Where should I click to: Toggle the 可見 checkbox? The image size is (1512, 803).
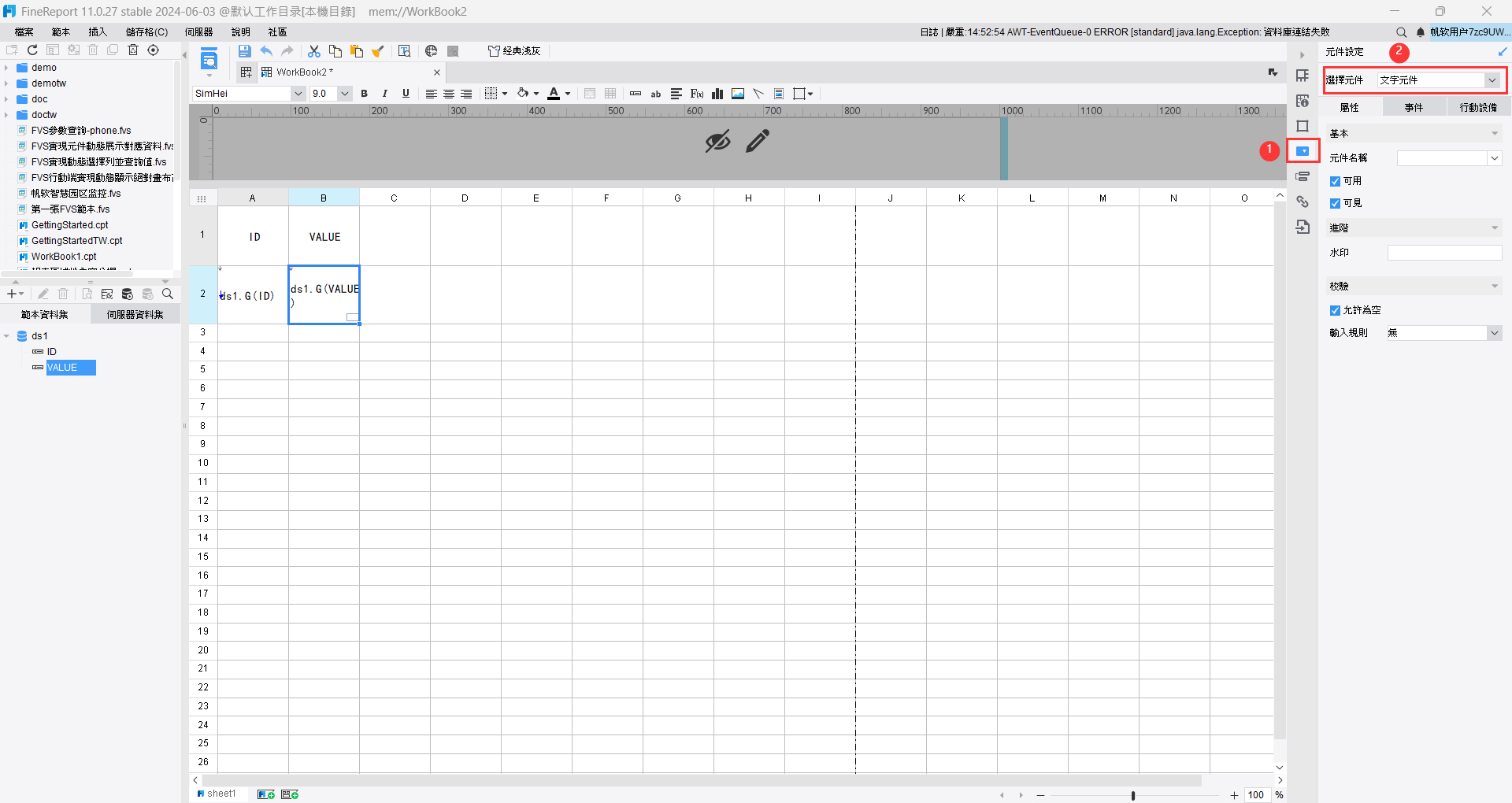1335,203
